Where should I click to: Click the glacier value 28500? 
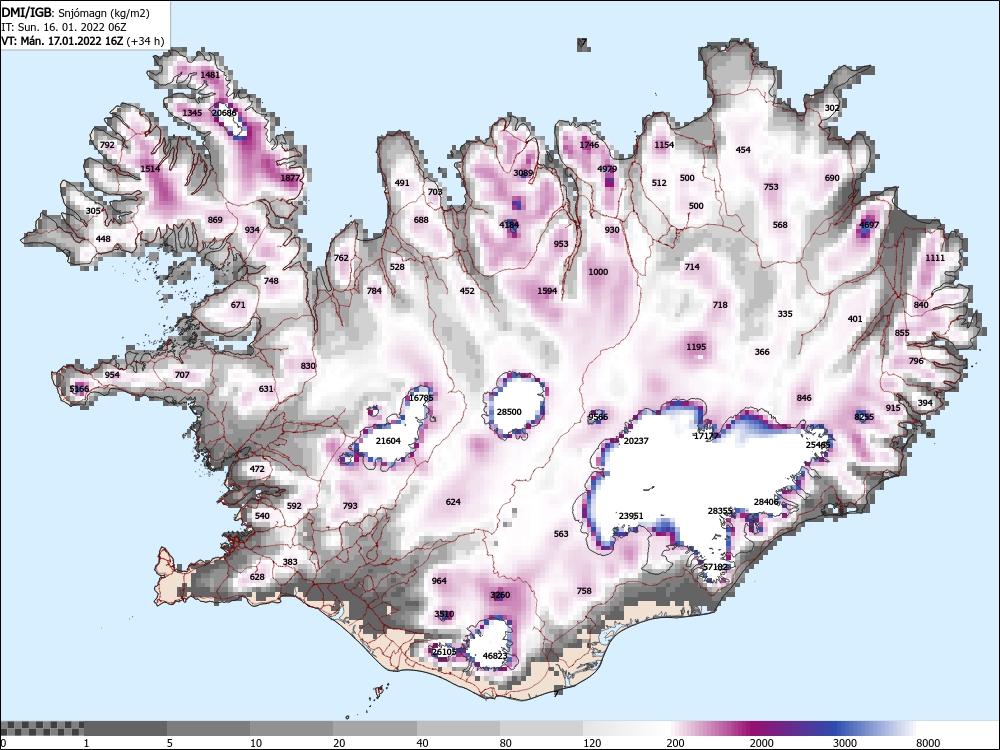pyautogui.click(x=509, y=412)
